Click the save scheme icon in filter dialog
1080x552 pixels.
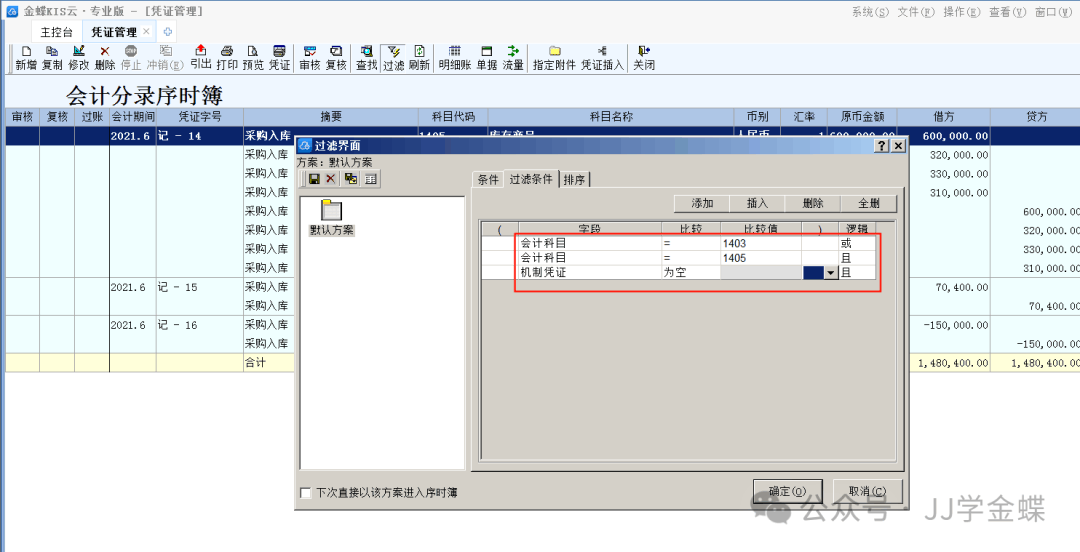tap(314, 179)
